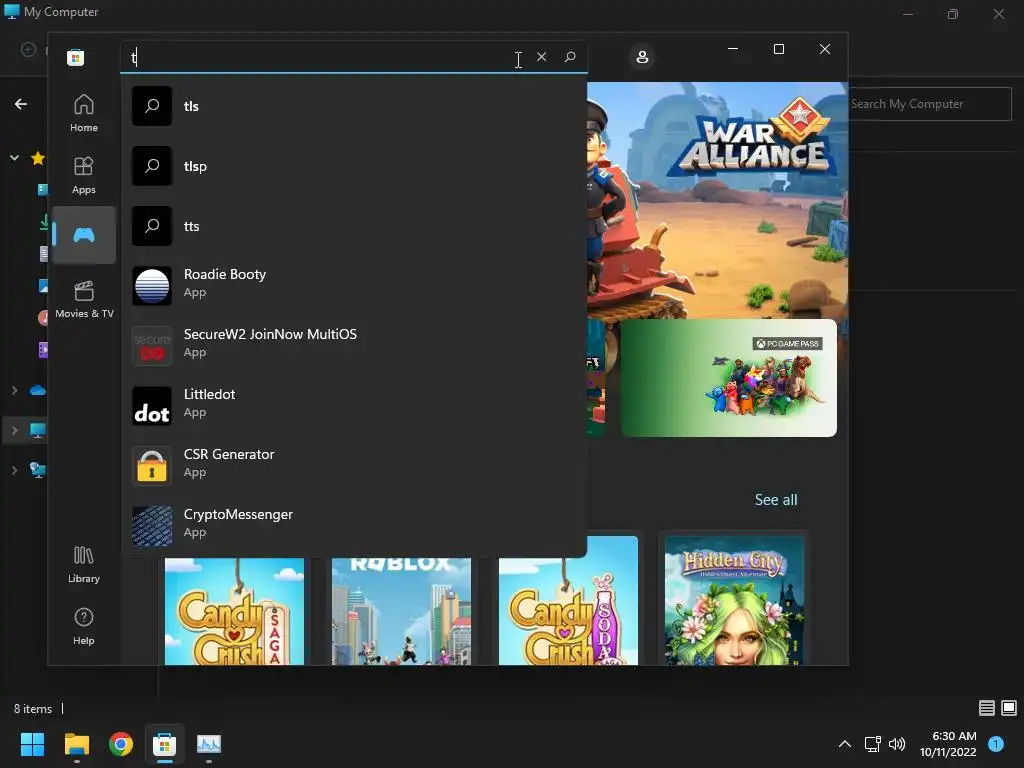
Task: Open the performance monitor taskbar app
Action: (x=209, y=744)
